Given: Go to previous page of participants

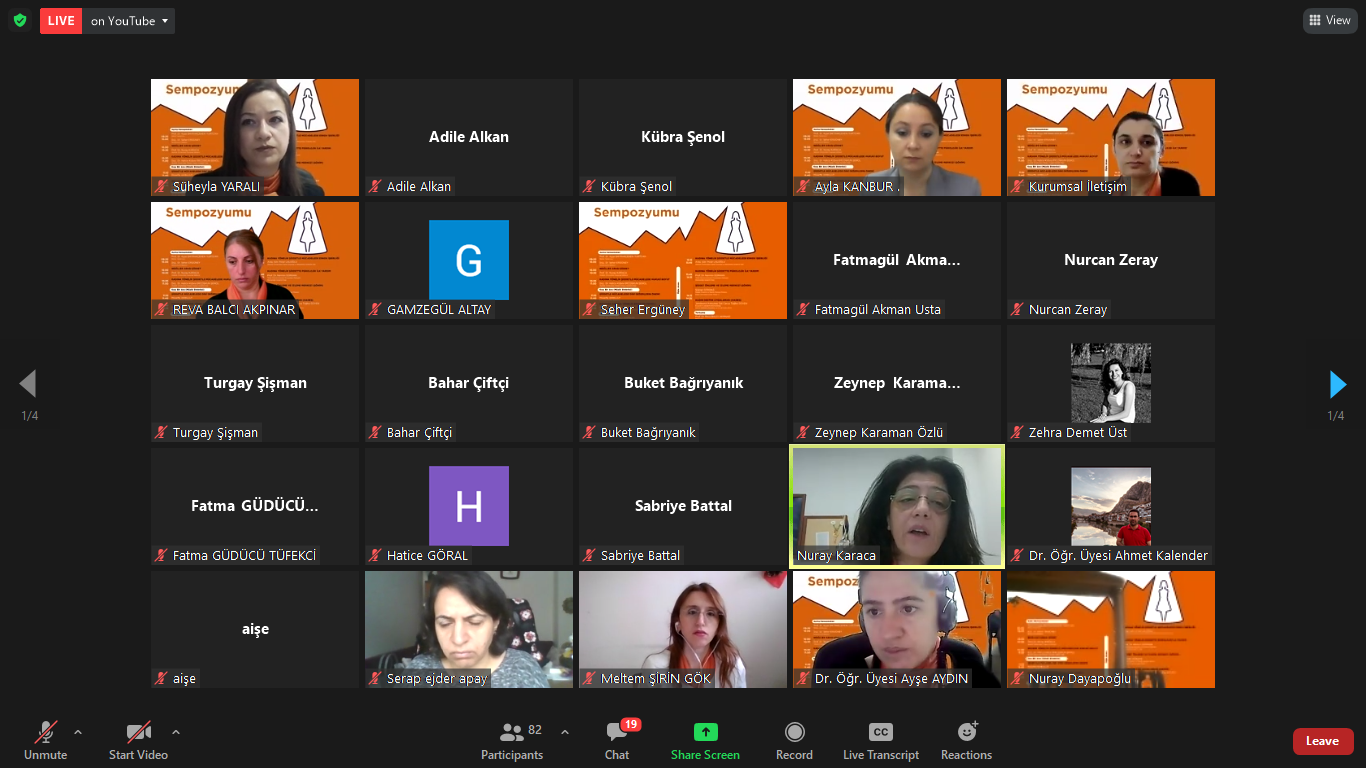Looking at the screenshot, I should (28, 384).
